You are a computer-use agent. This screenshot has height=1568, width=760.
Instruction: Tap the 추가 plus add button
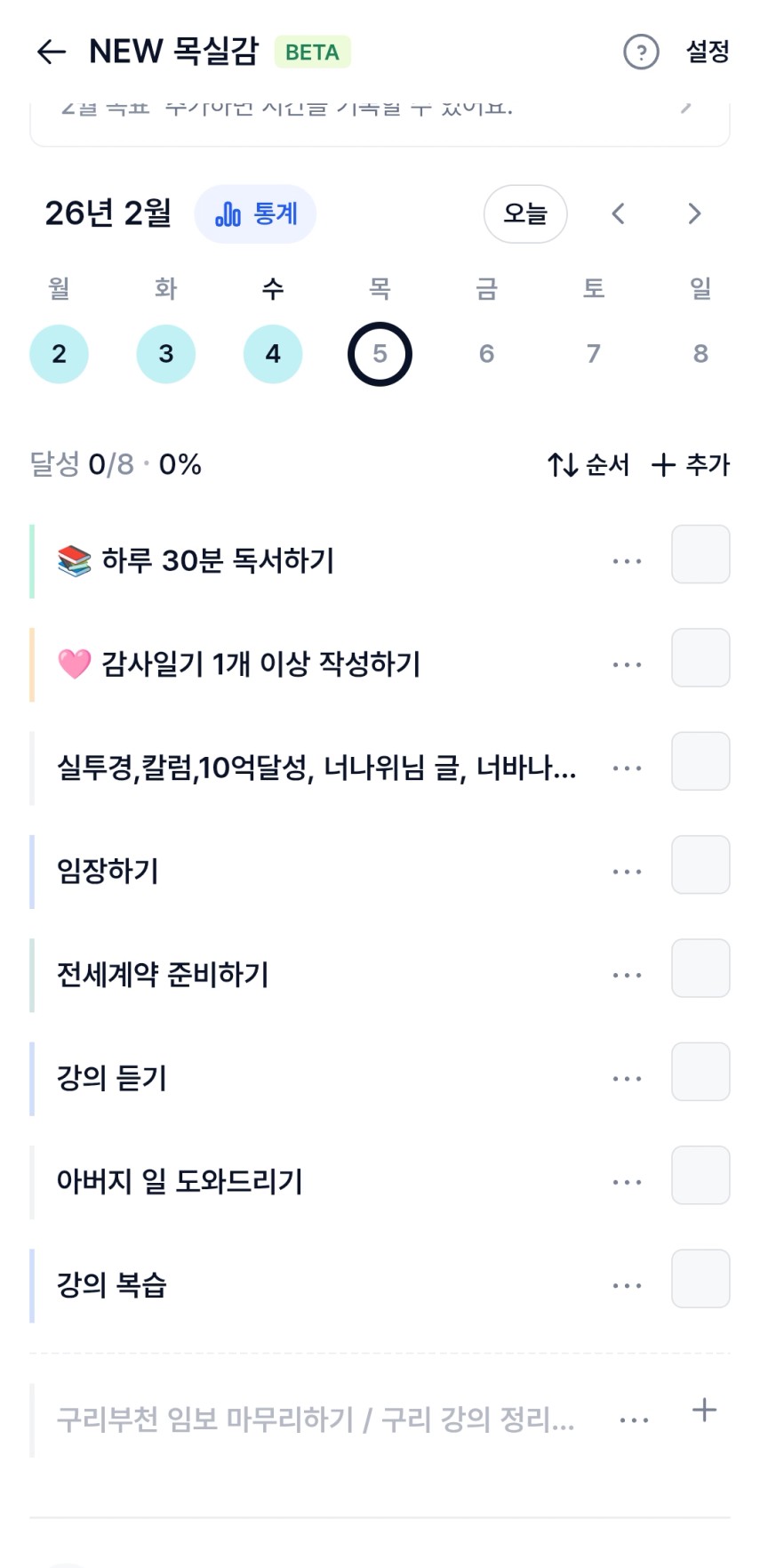pyautogui.click(x=691, y=464)
